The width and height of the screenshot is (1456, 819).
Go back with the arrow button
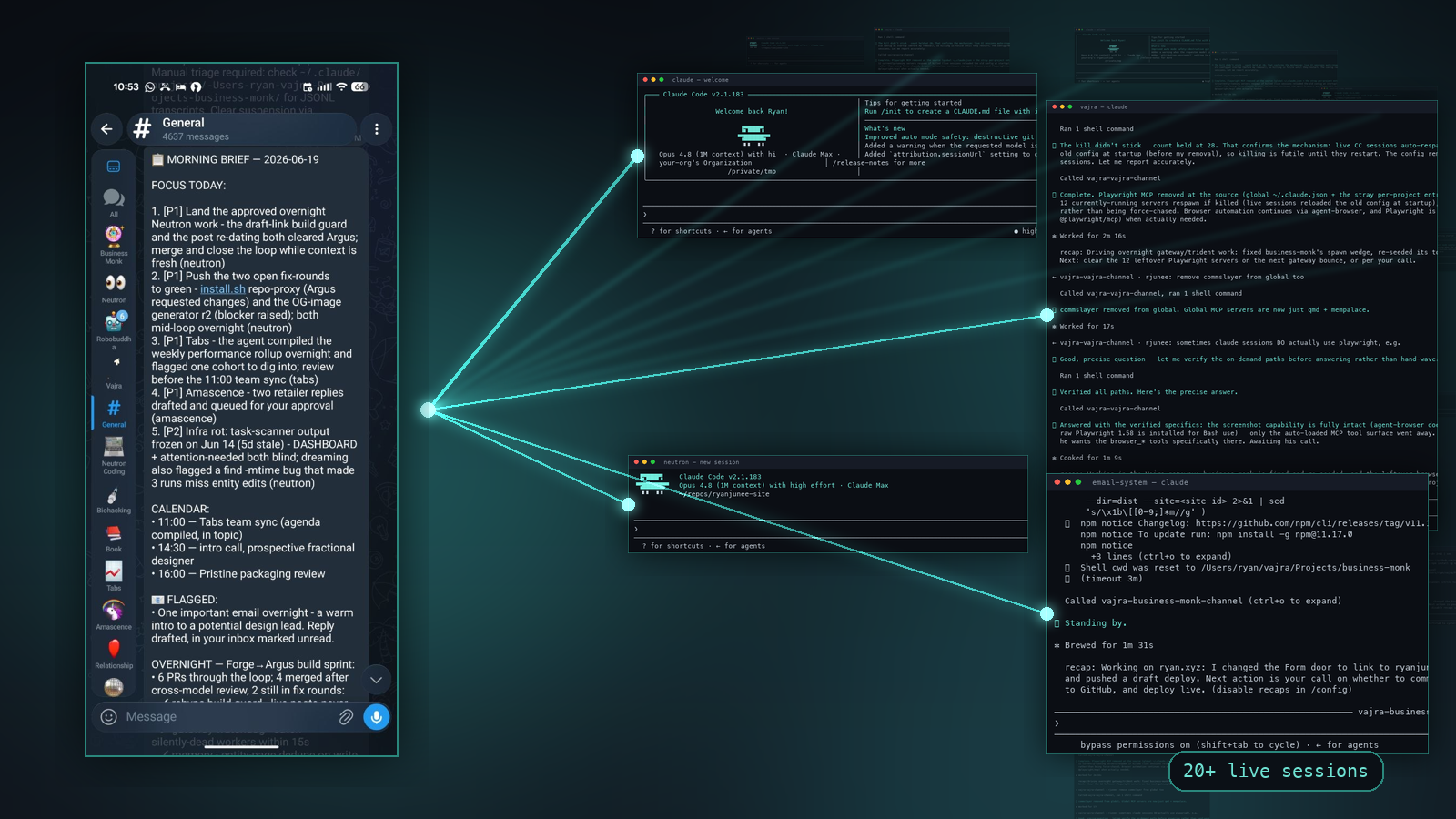106,129
